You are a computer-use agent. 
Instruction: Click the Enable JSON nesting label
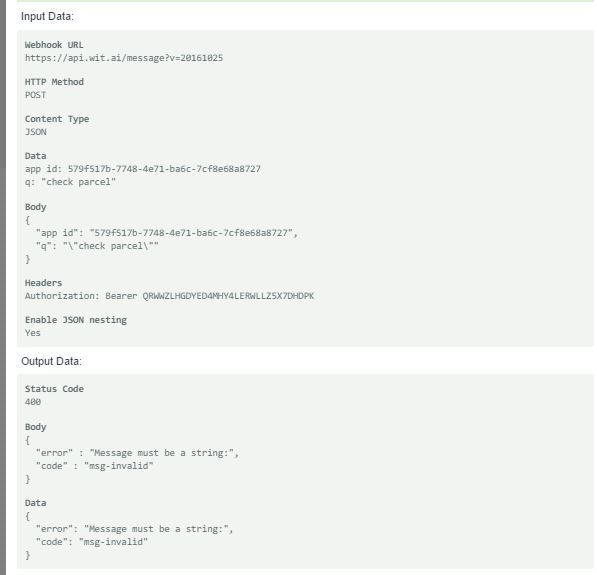tap(76, 320)
